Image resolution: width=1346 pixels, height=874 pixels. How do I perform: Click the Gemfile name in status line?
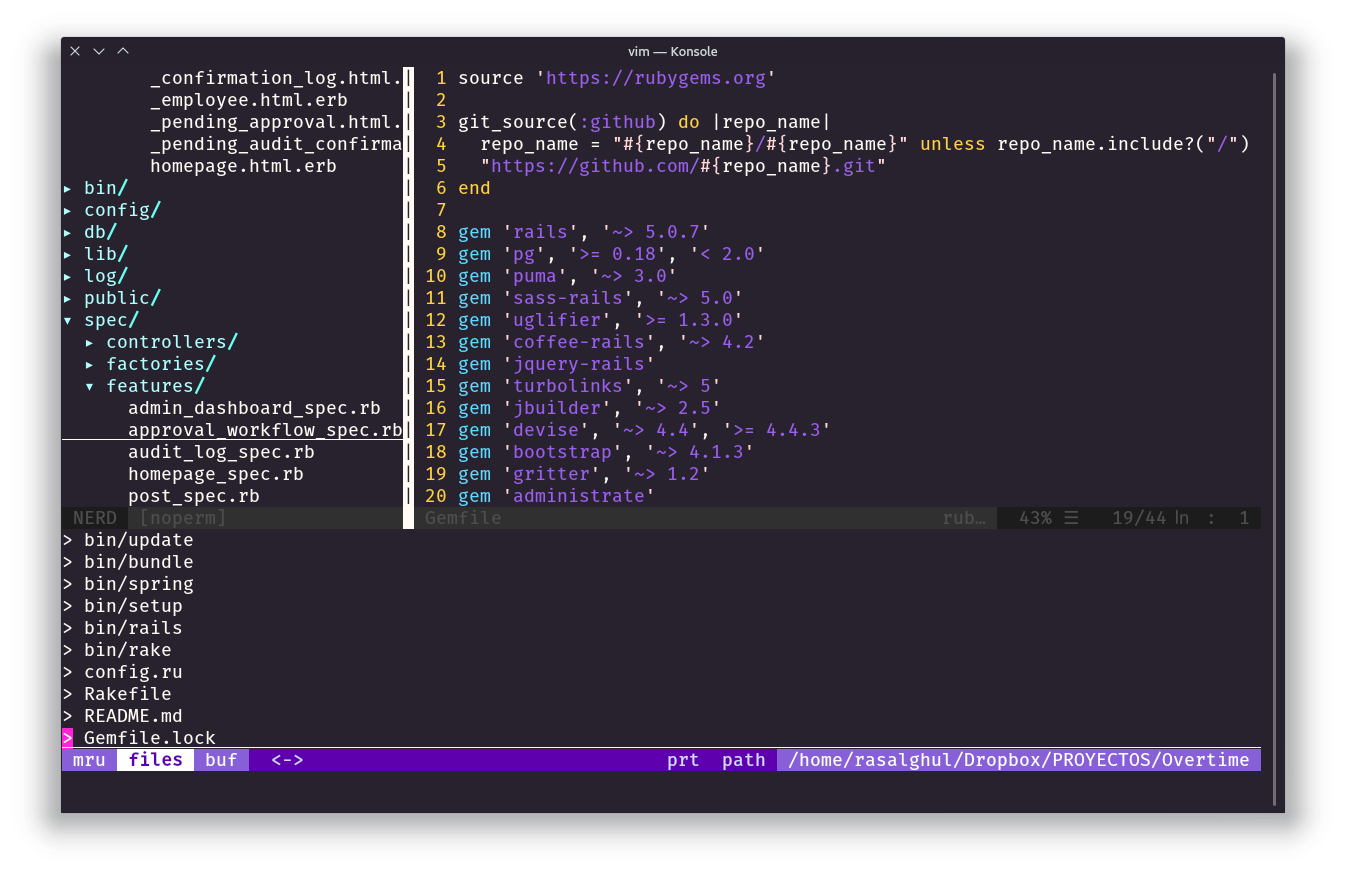(x=463, y=518)
